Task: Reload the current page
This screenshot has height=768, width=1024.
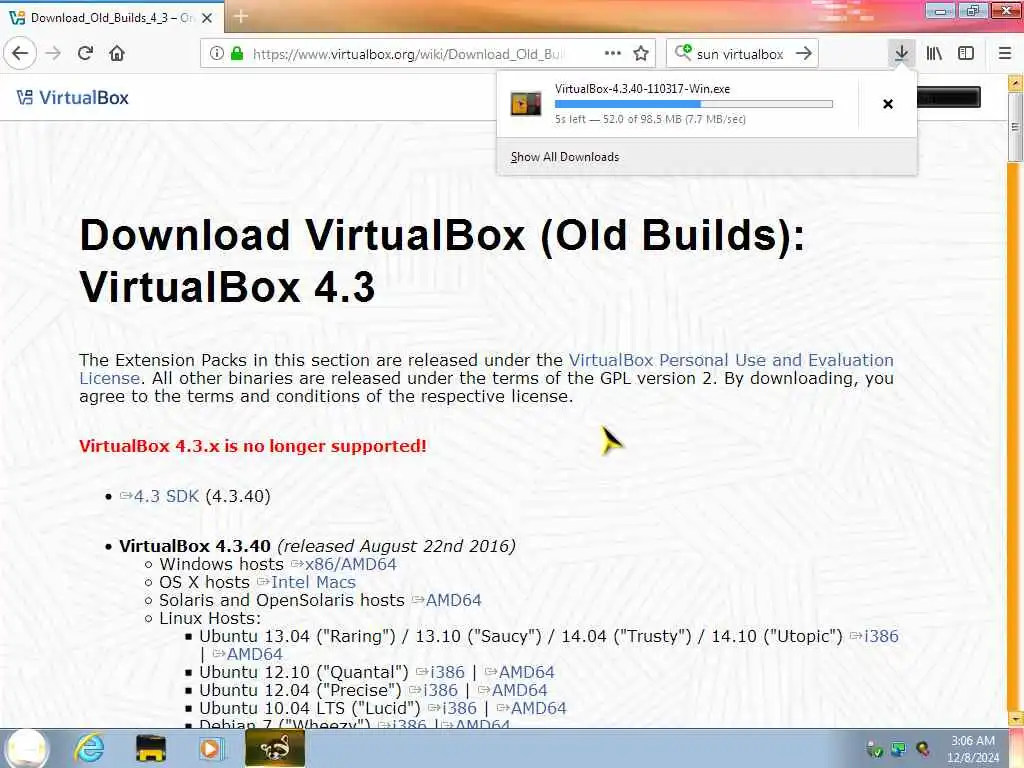Action: (x=86, y=54)
